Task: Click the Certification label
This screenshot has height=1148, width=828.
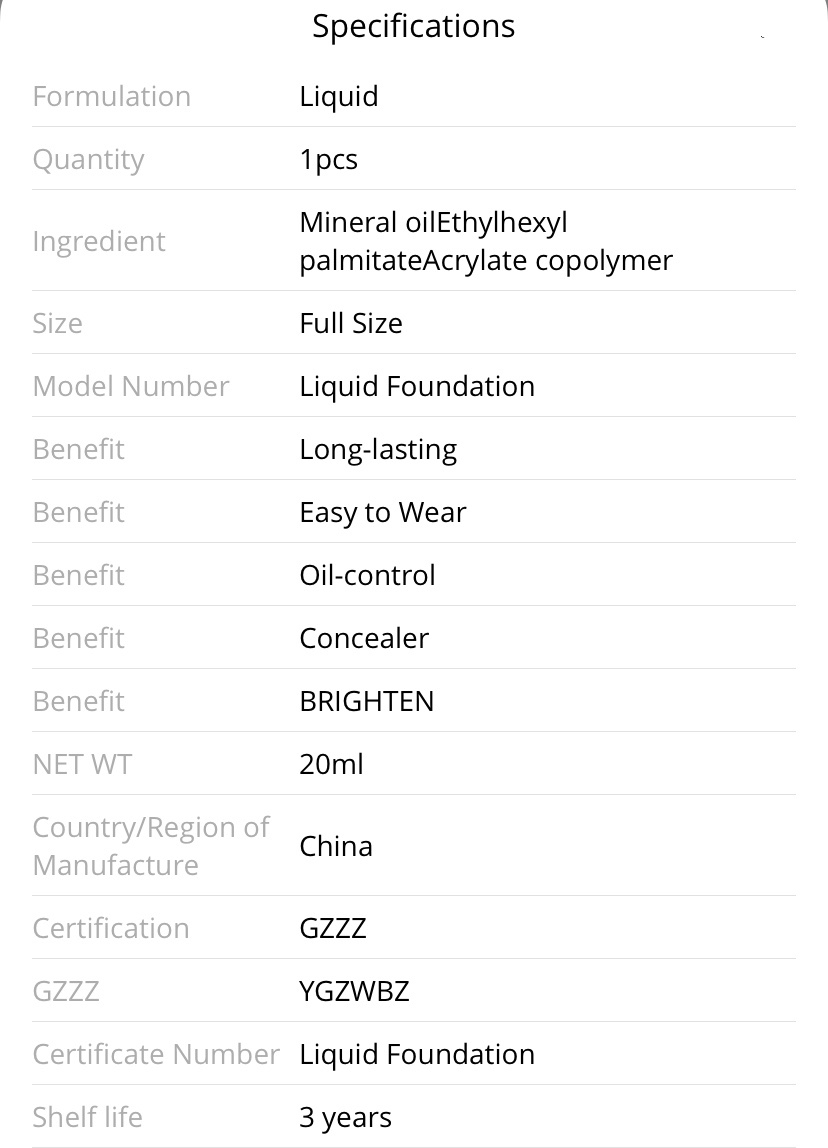Action: click(x=111, y=928)
